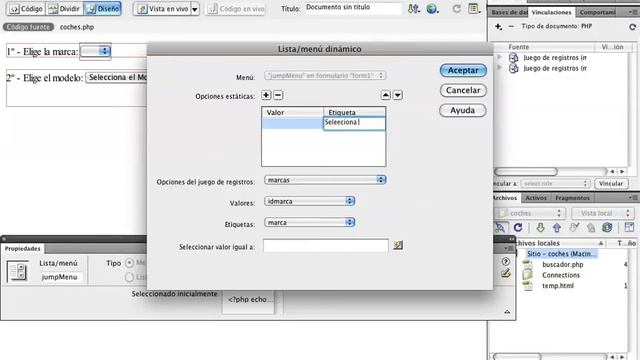Click Aceptar in the dialog
Screen dimensions: 640x360
point(463,70)
